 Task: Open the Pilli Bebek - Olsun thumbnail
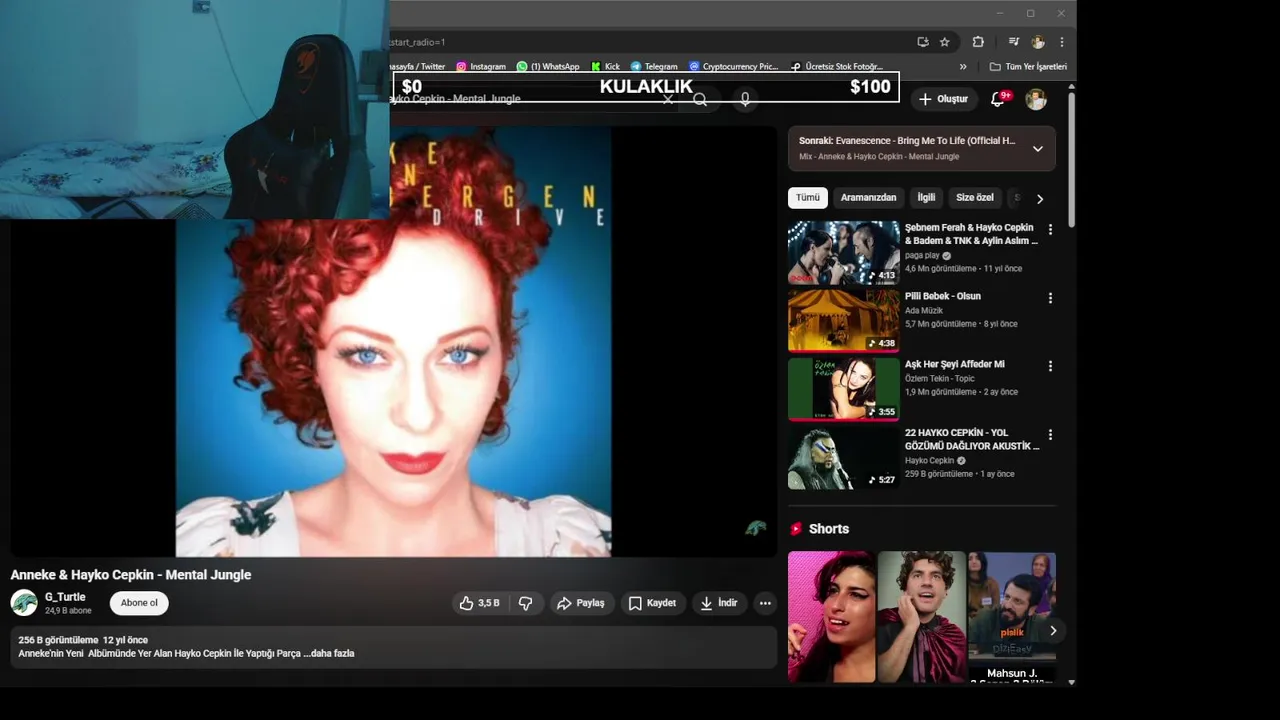point(844,321)
